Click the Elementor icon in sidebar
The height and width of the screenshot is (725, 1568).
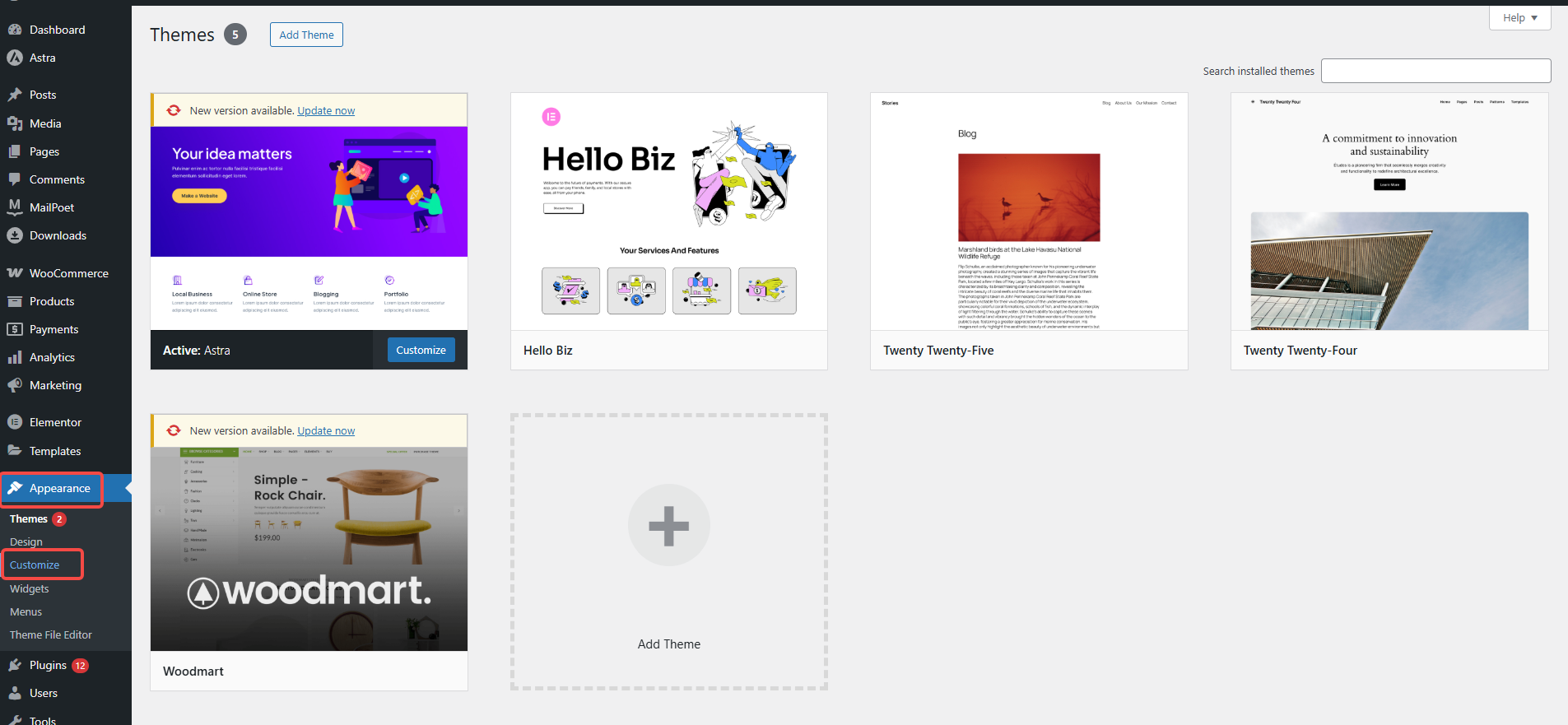15,422
